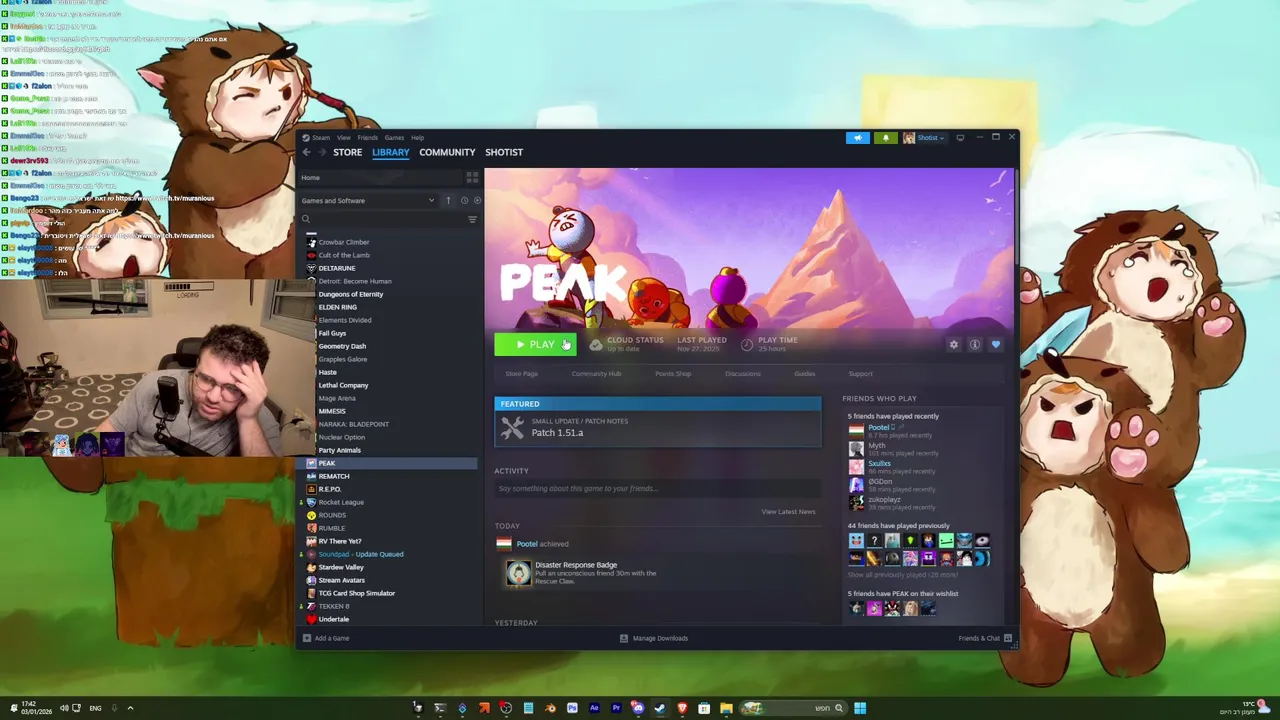Click the library search input field

coord(388,219)
